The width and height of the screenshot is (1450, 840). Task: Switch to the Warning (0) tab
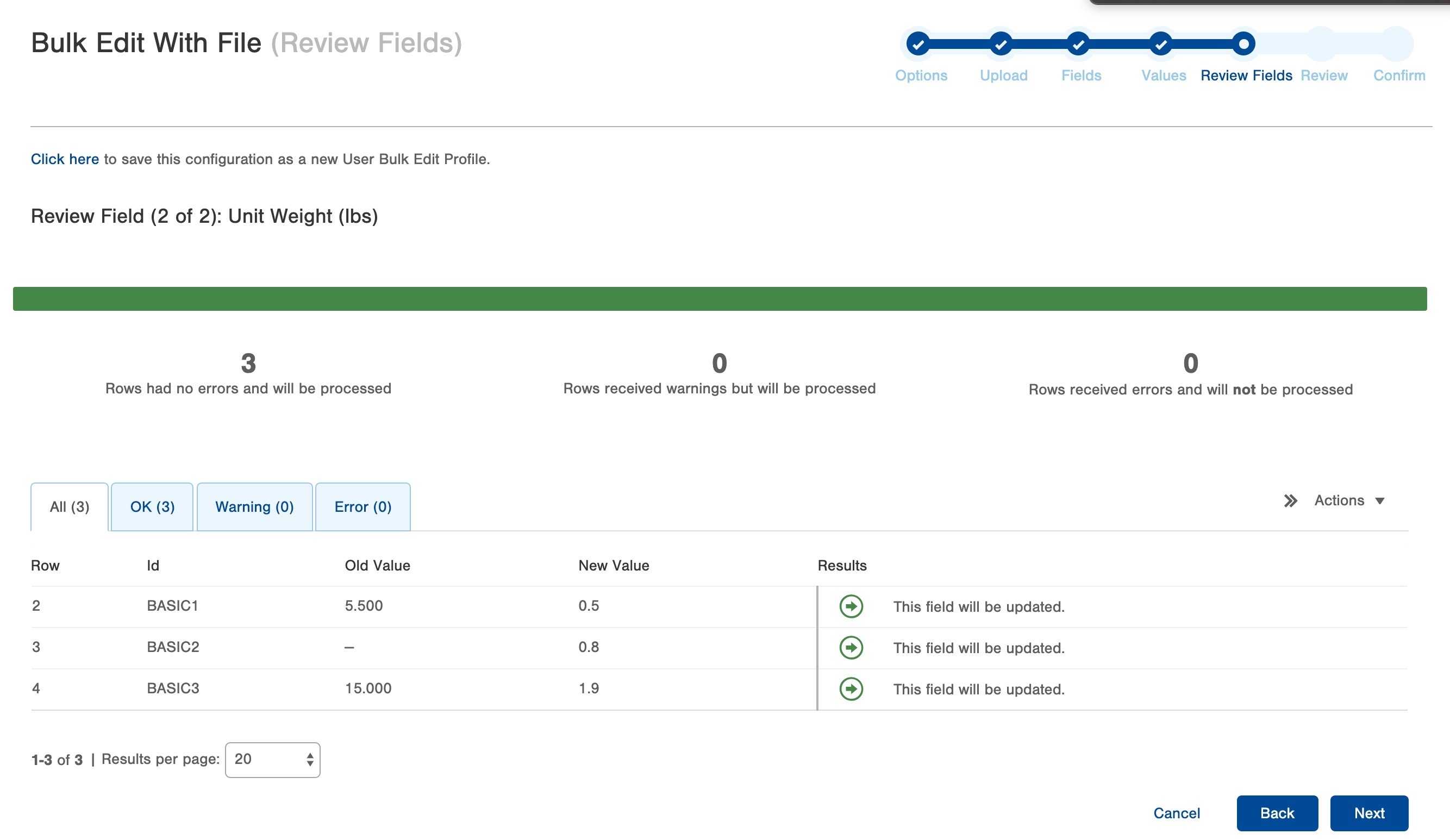[254, 507]
